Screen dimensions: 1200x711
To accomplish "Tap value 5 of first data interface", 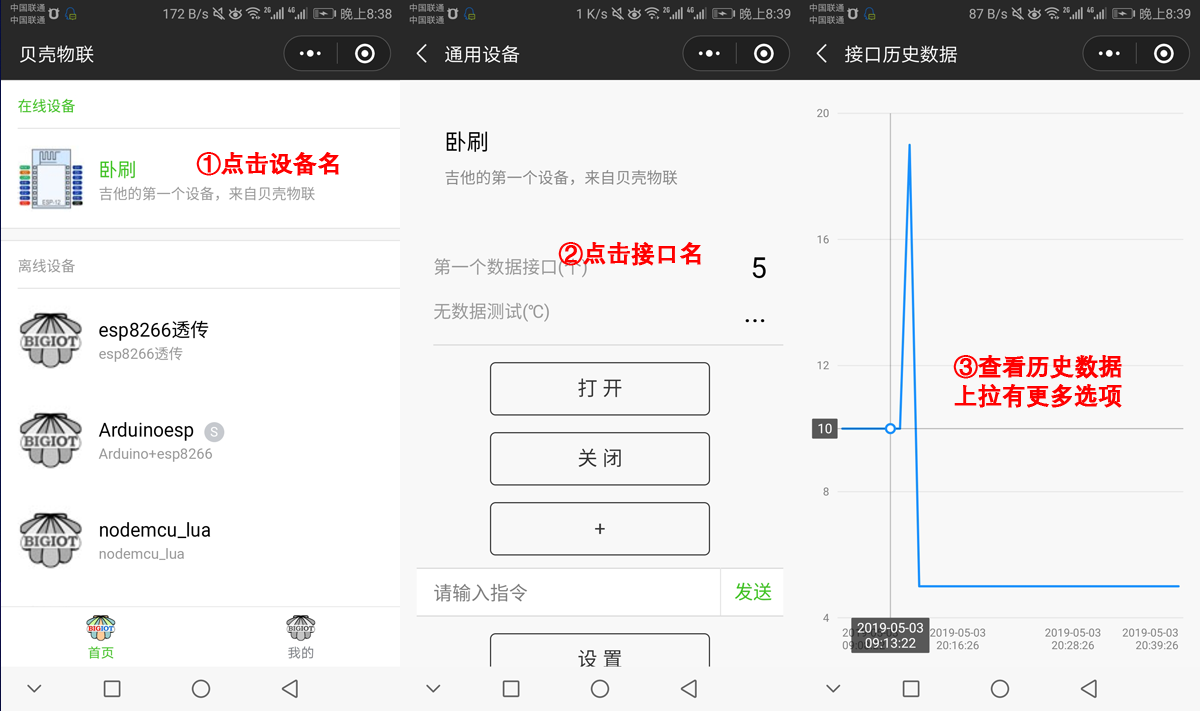I will (x=758, y=268).
